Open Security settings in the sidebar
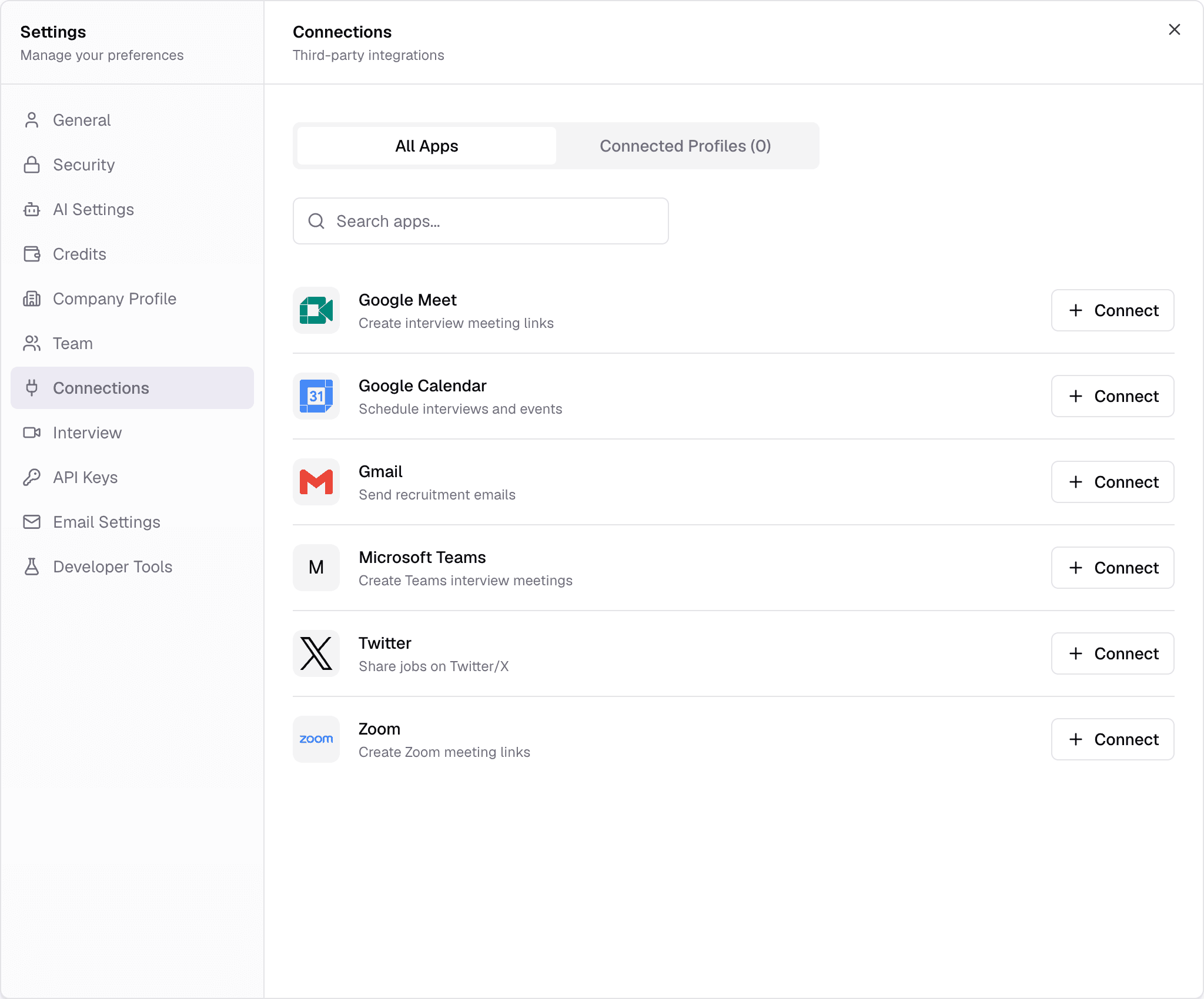Screen dimensions: 1204x999 [132, 165]
